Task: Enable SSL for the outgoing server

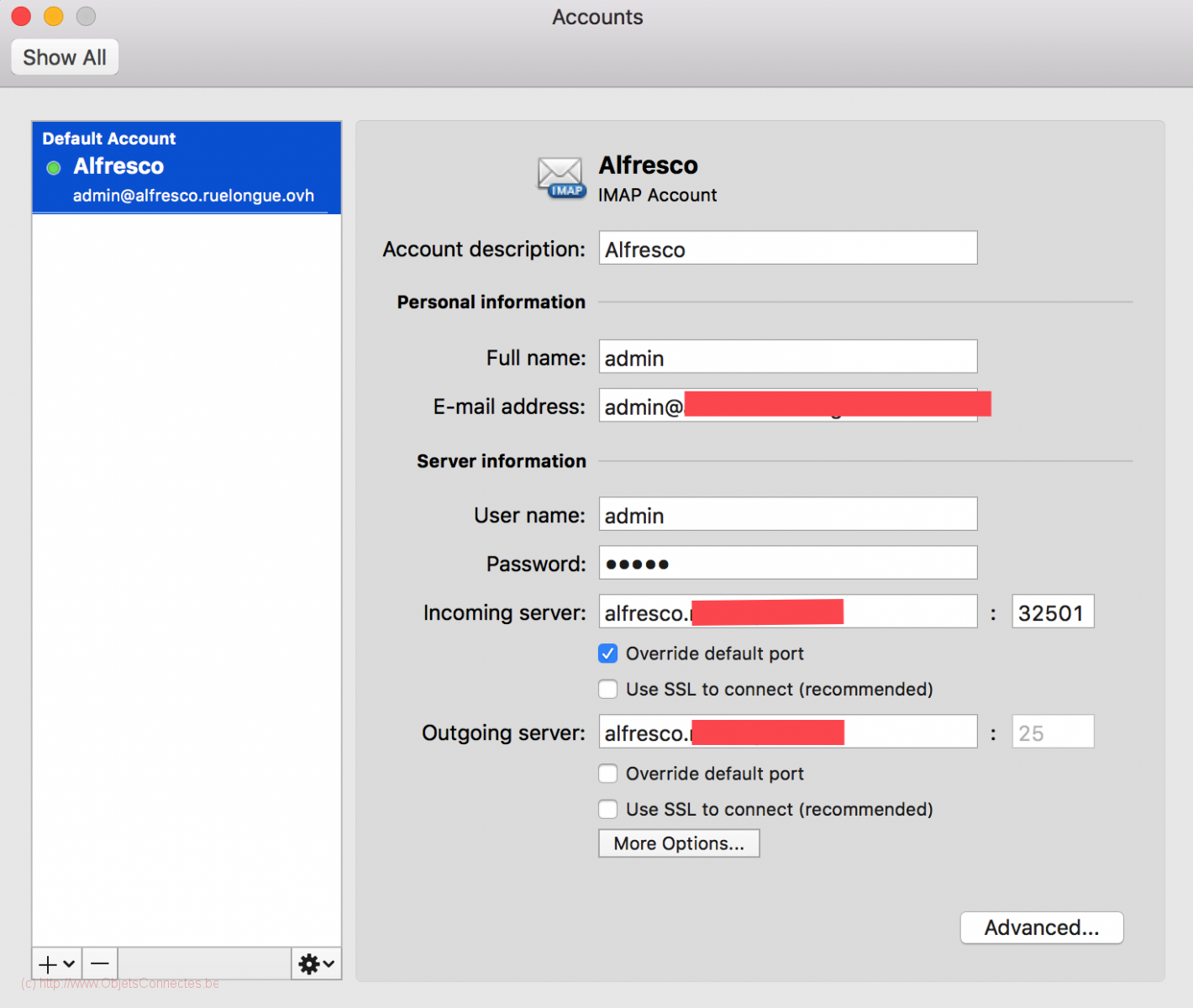Action: coord(608,810)
